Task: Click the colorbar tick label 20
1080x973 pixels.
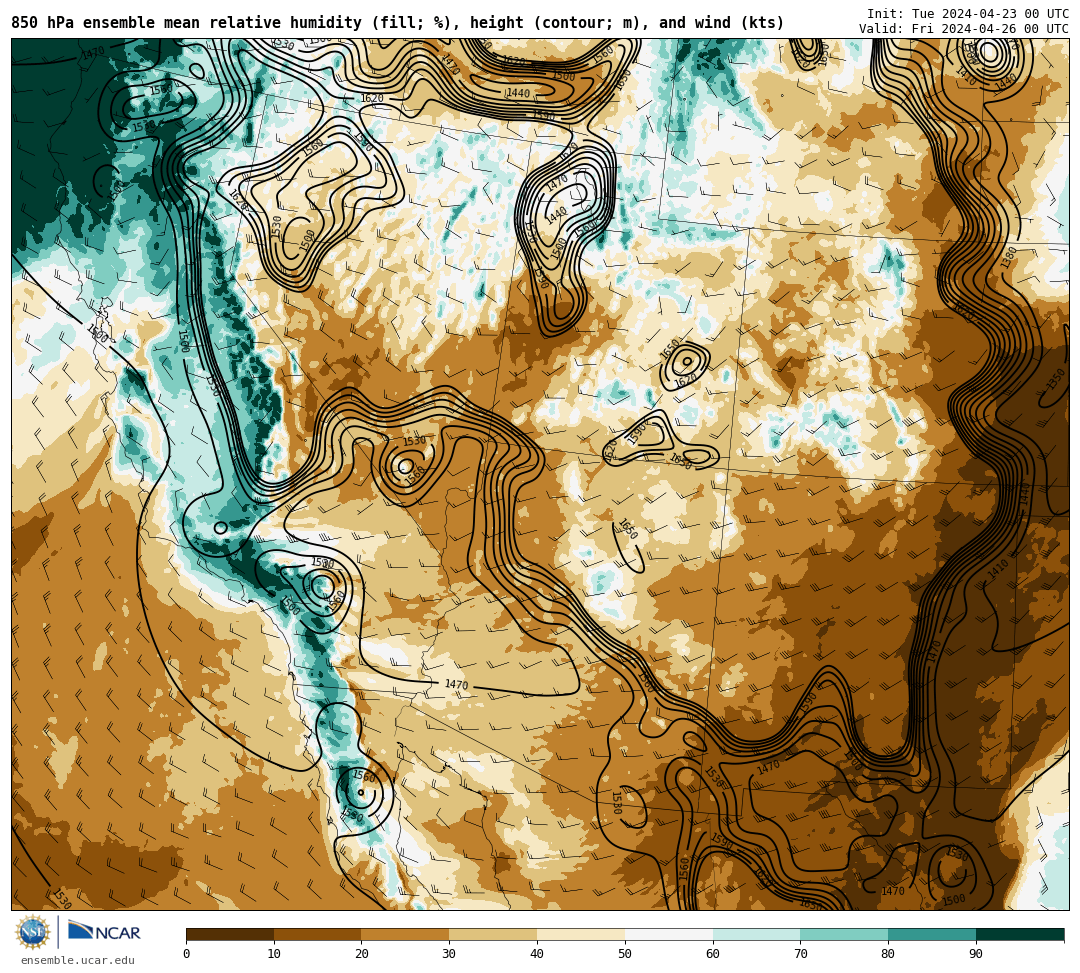Action: (362, 954)
